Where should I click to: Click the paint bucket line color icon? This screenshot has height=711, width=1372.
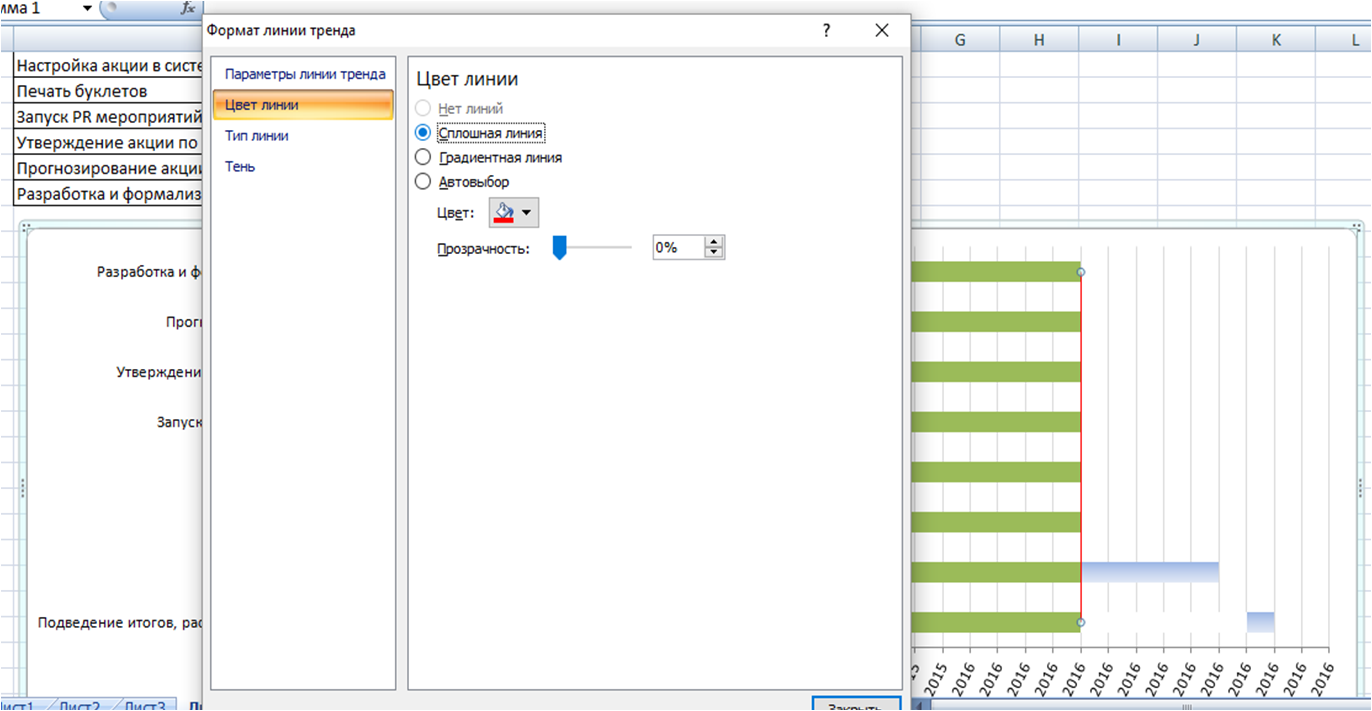[x=504, y=212]
